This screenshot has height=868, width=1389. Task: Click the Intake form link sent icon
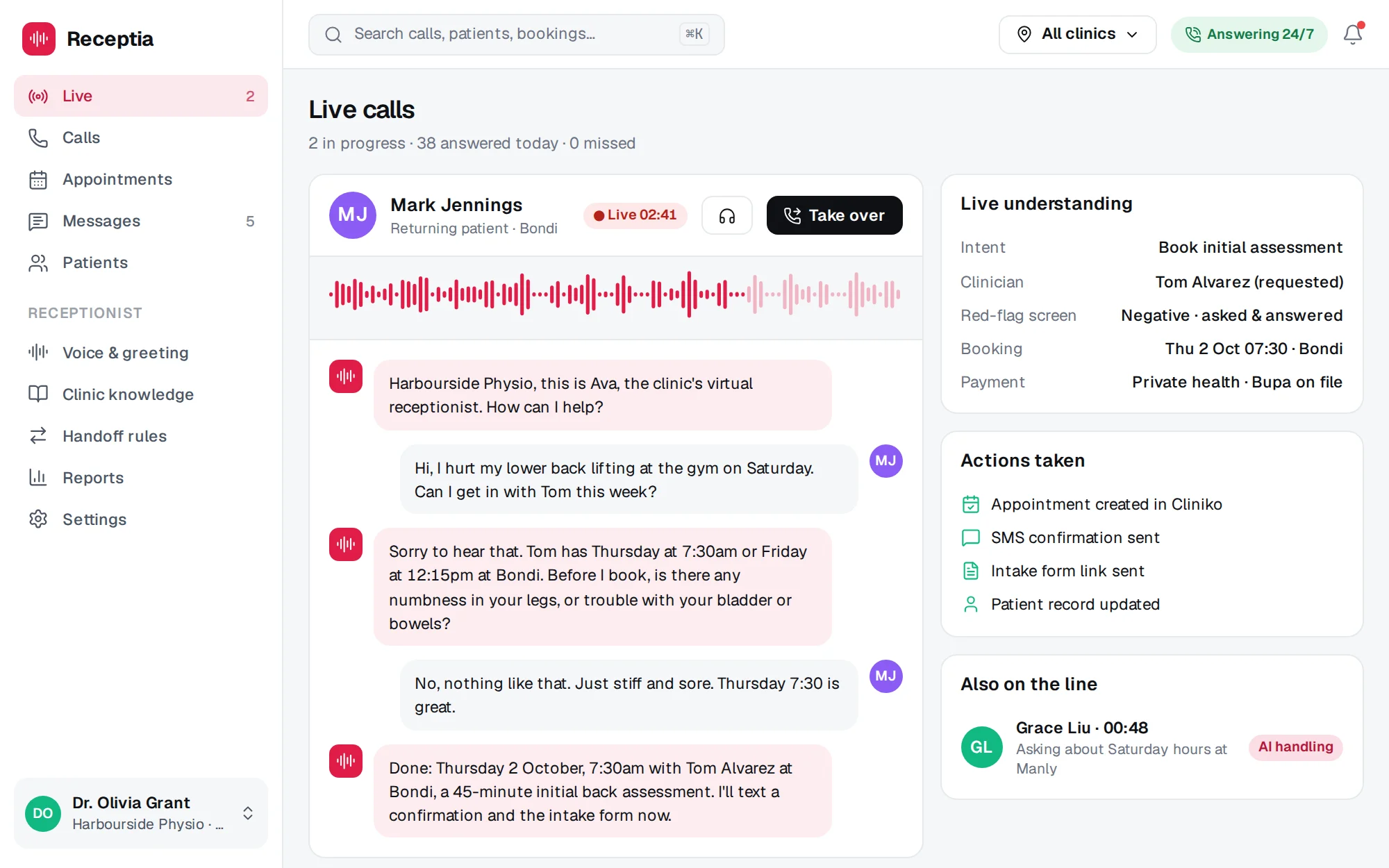971,571
